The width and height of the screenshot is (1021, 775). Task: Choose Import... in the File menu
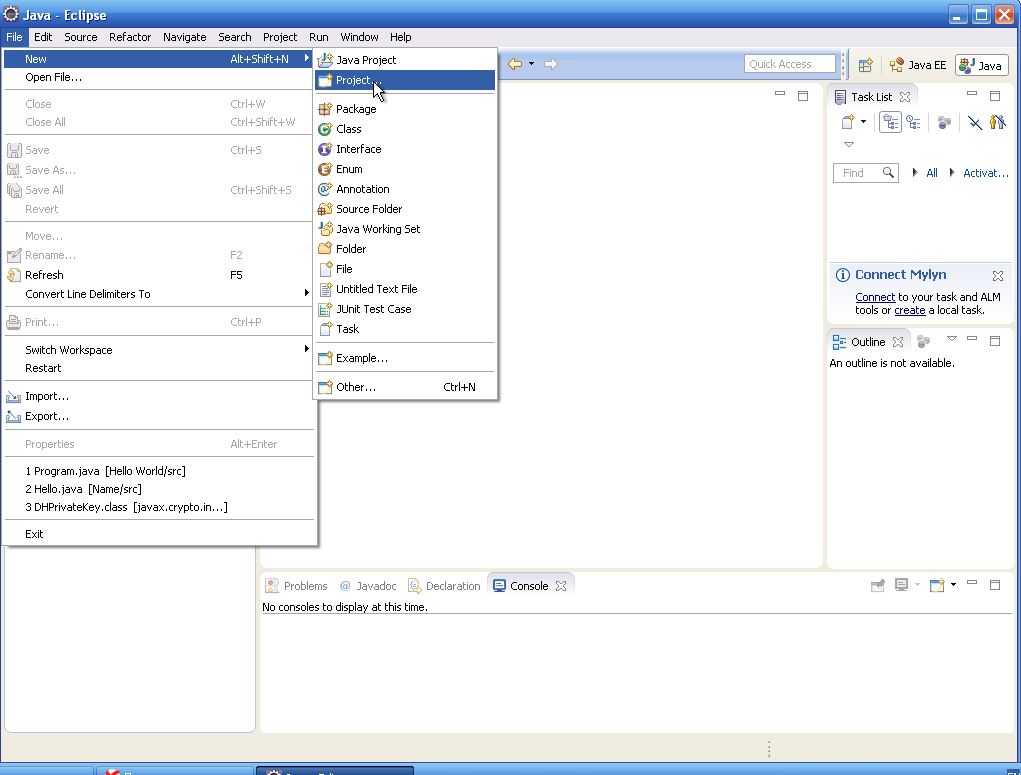[x=159, y=397]
